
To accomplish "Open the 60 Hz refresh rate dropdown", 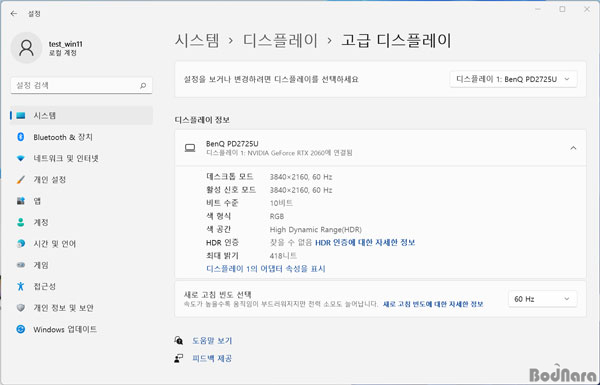I will tap(542, 299).
